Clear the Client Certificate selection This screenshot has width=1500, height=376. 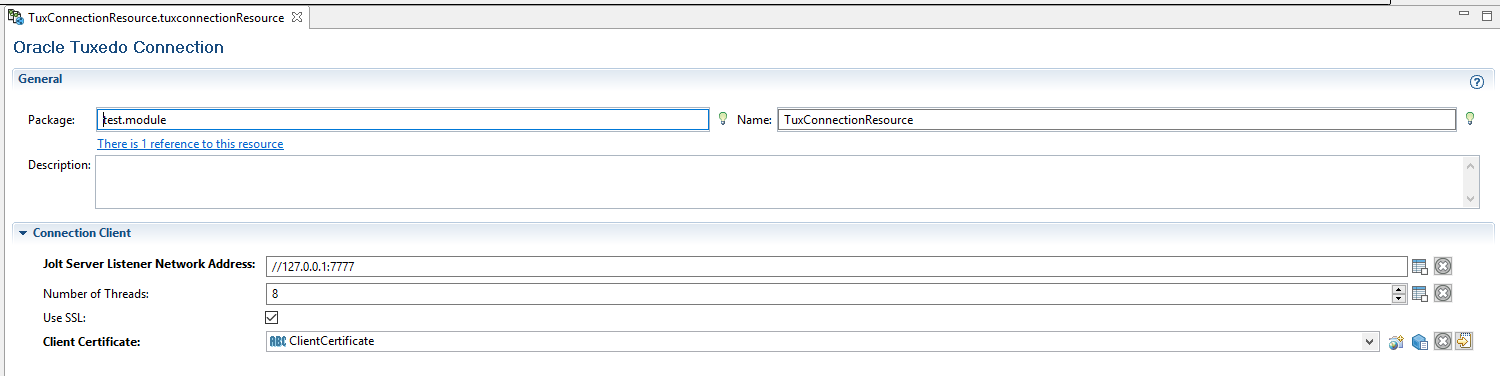[1442, 342]
